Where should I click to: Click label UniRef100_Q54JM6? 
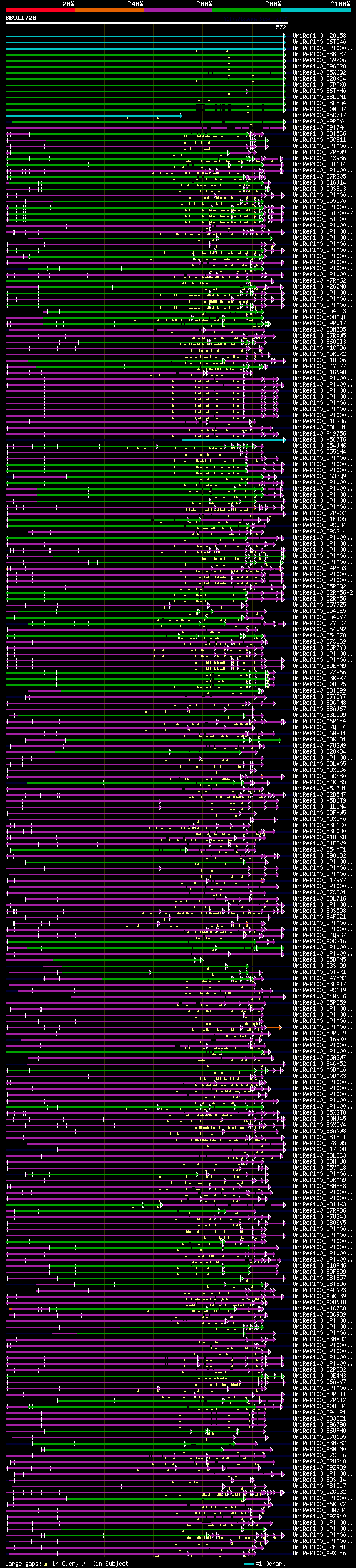coord(319,446)
